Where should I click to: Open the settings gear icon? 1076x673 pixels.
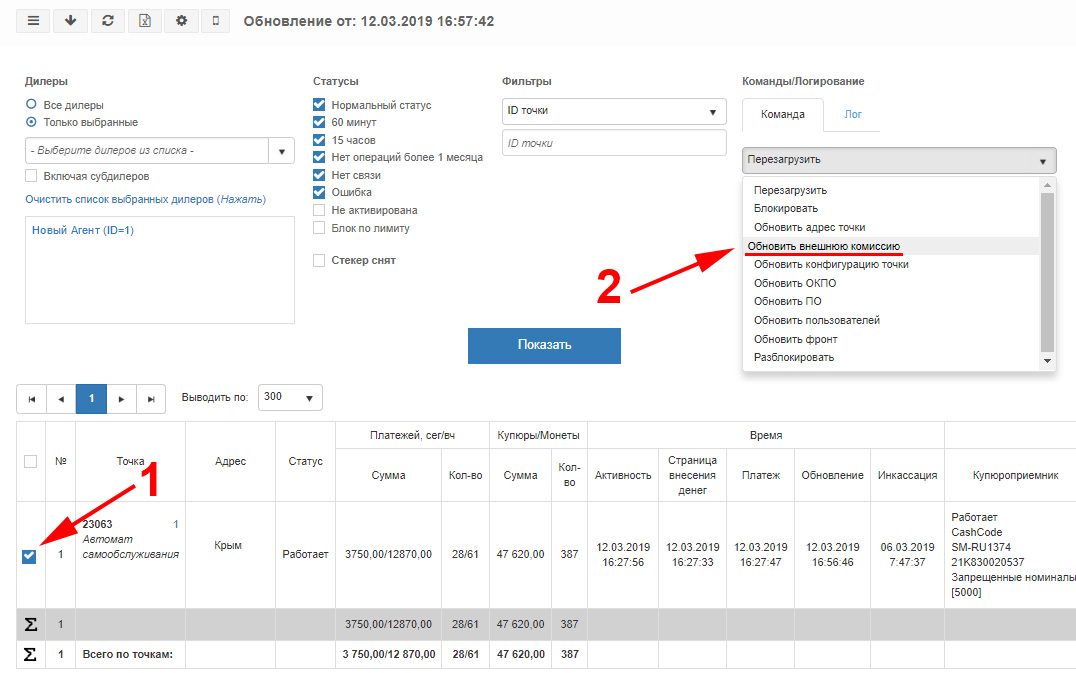(181, 21)
